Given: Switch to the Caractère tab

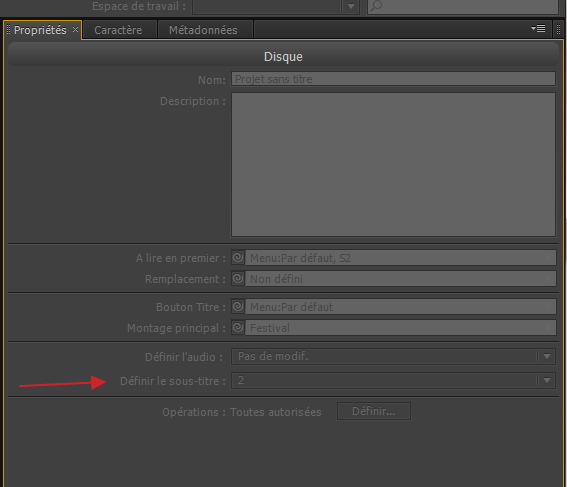Looking at the screenshot, I should pyautogui.click(x=118, y=30).
